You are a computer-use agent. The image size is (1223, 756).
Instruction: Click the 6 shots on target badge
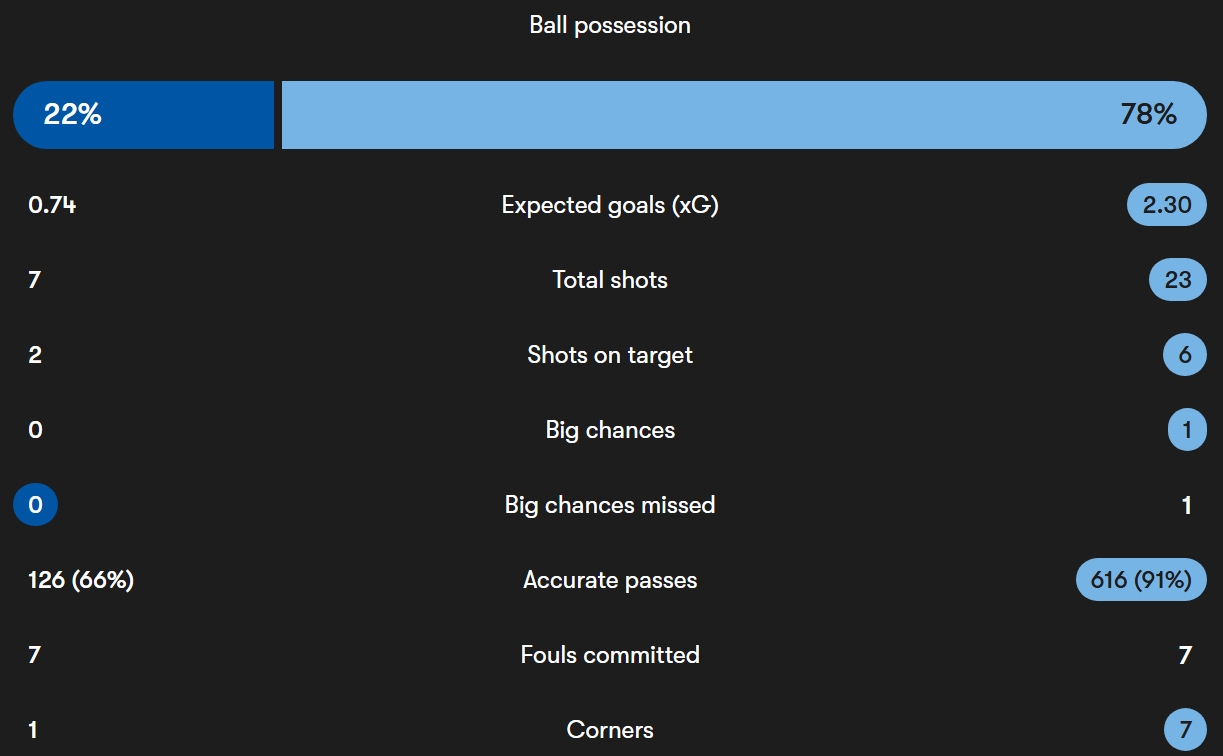point(1185,355)
